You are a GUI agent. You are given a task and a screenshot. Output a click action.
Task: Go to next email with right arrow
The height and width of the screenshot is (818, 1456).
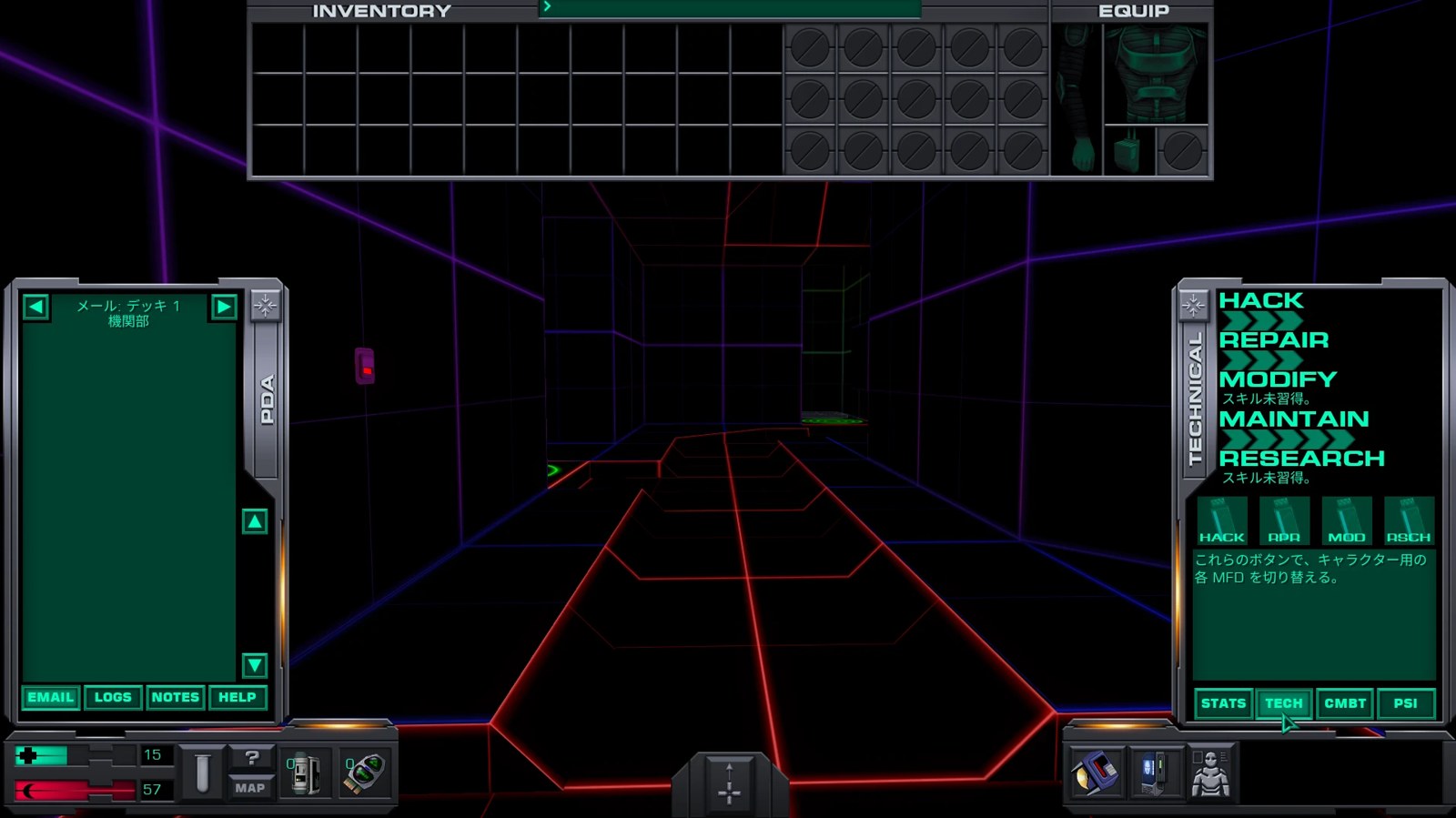pyautogui.click(x=224, y=307)
